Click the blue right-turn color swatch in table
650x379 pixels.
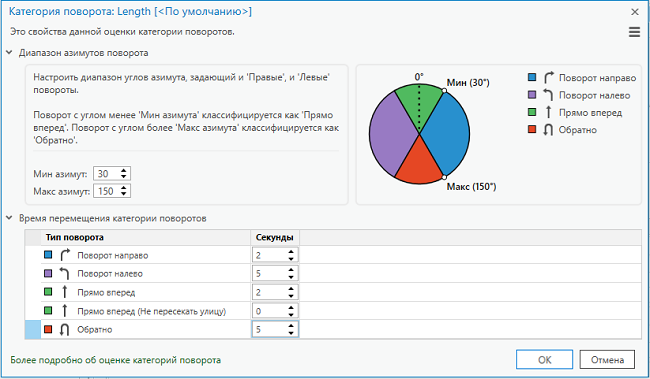(x=48, y=255)
